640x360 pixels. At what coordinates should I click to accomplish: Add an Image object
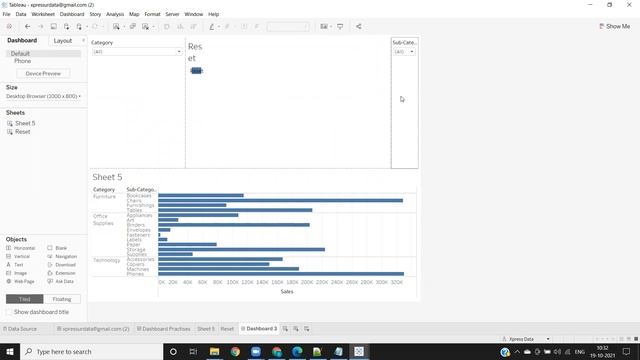coord(16,273)
